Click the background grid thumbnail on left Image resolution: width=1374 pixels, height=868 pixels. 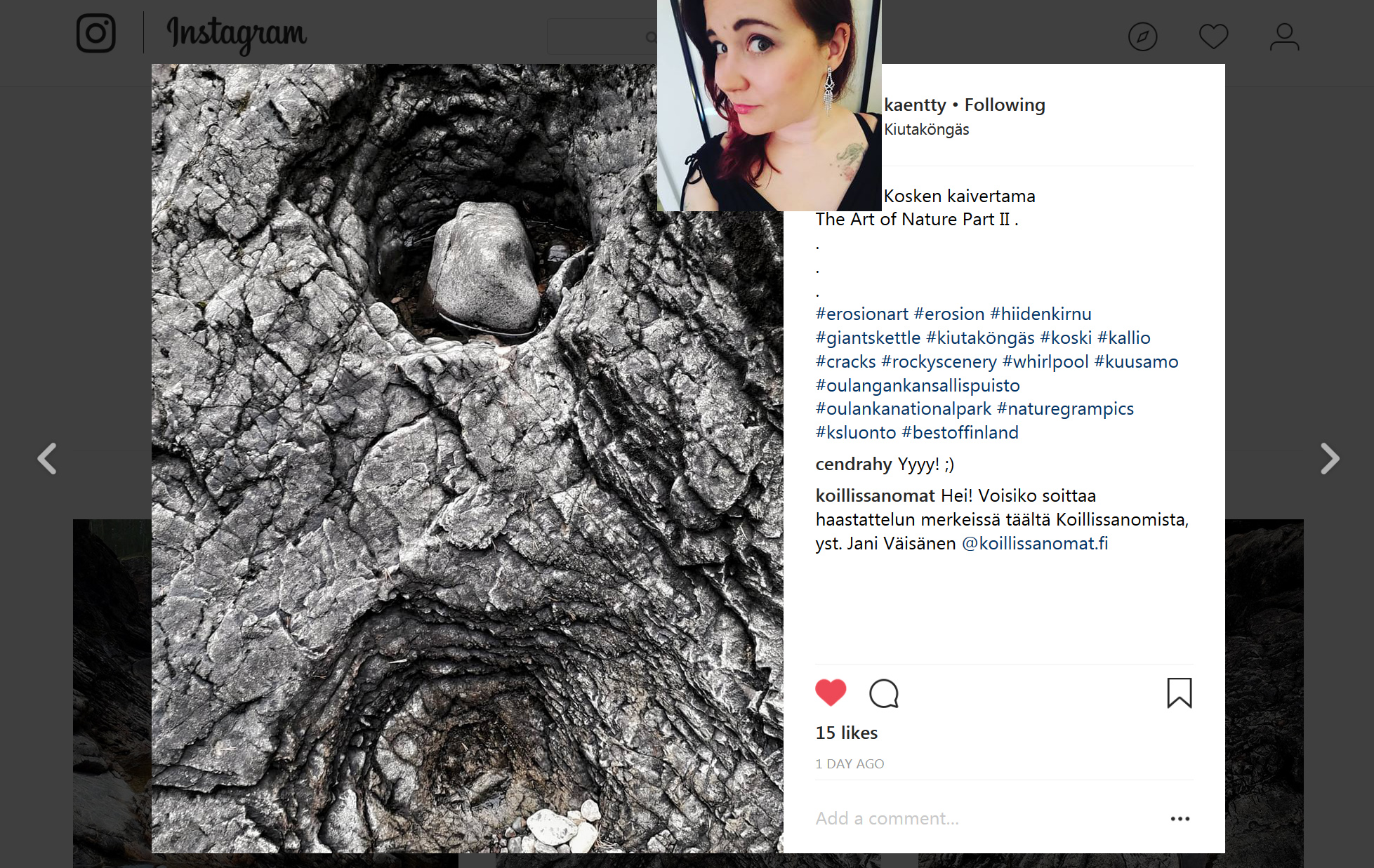click(x=112, y=693)
